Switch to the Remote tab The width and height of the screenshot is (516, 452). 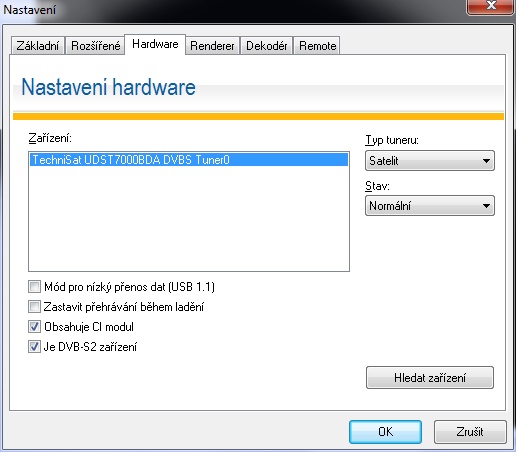(317, 45)
